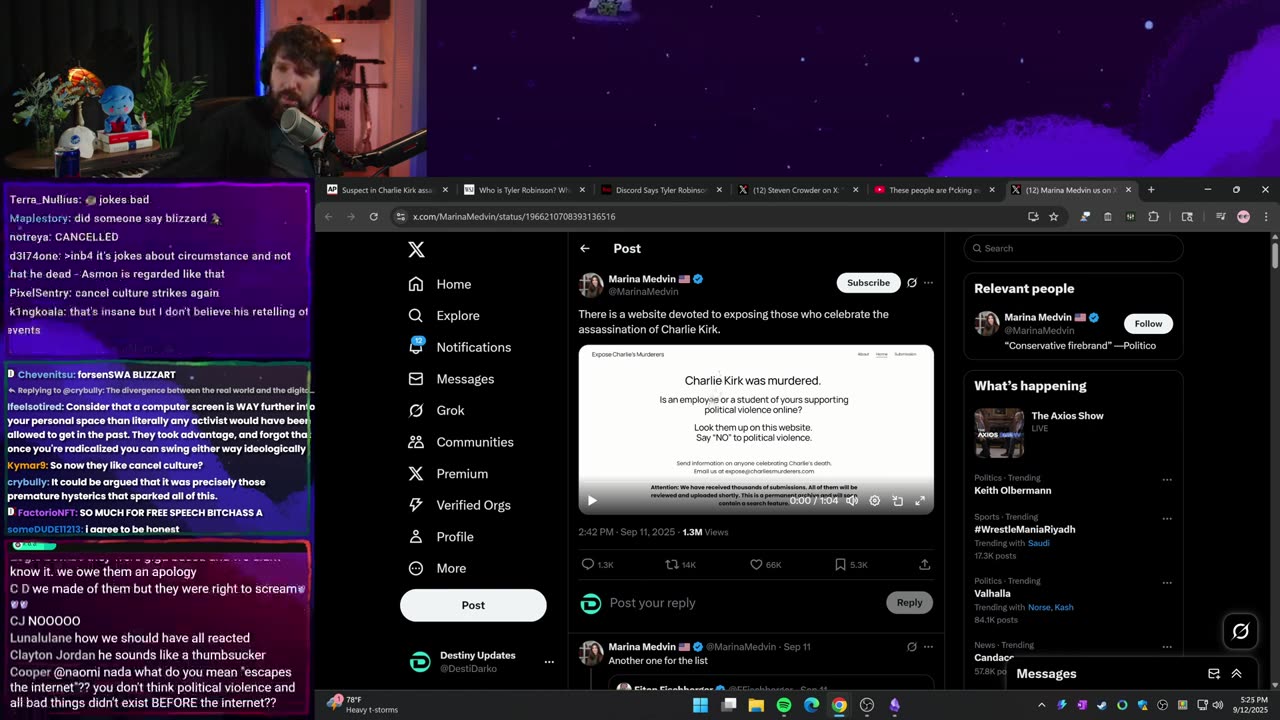Play the embedded video
The image size is (1280, 720).
pos(591,501)
